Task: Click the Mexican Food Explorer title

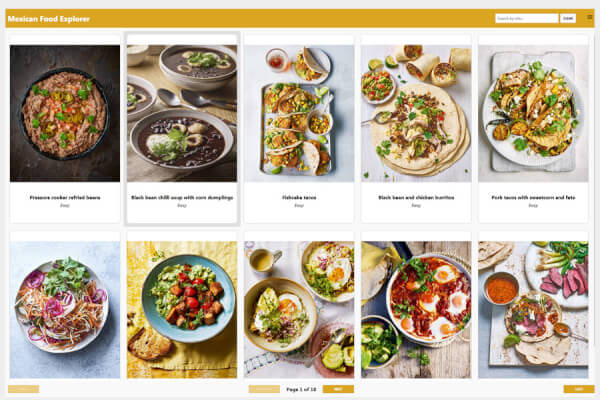Action: pyautogui.click(x=49, y=19)
